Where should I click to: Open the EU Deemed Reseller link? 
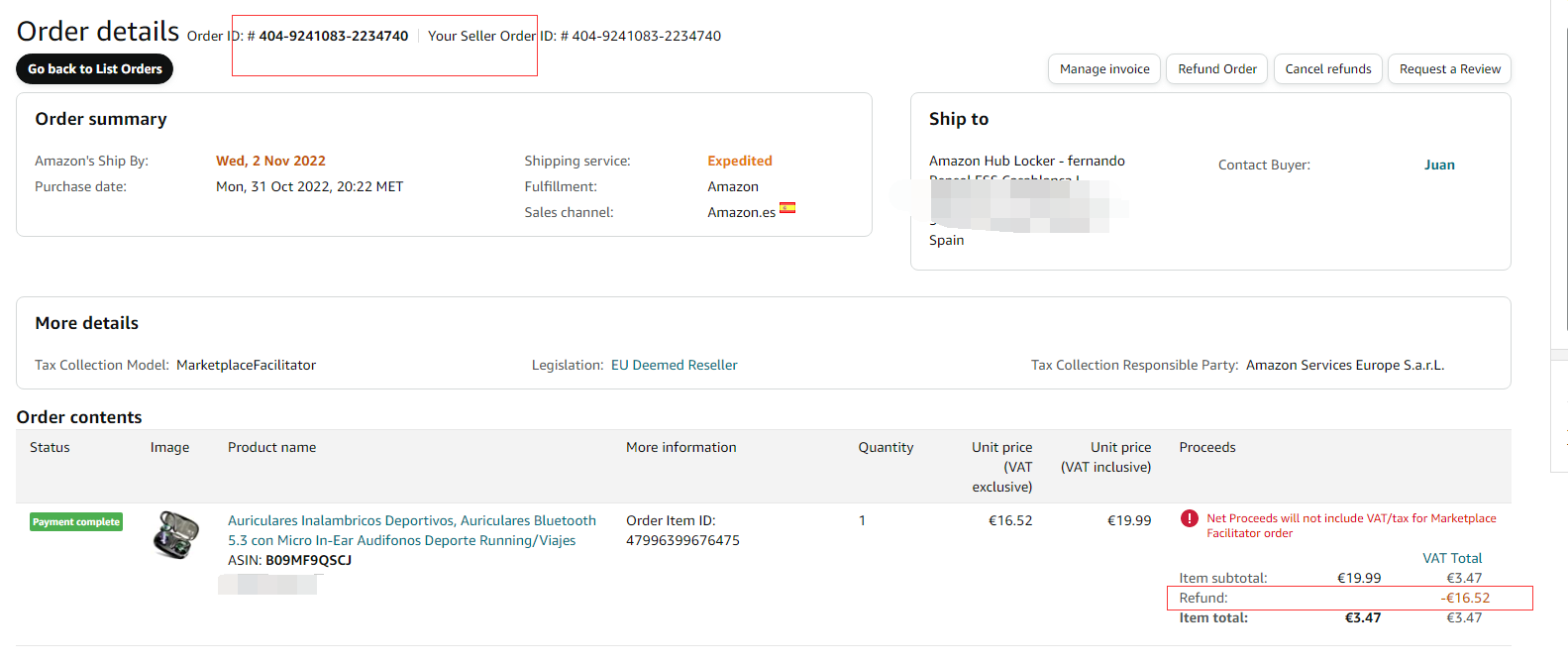point(675,366)
